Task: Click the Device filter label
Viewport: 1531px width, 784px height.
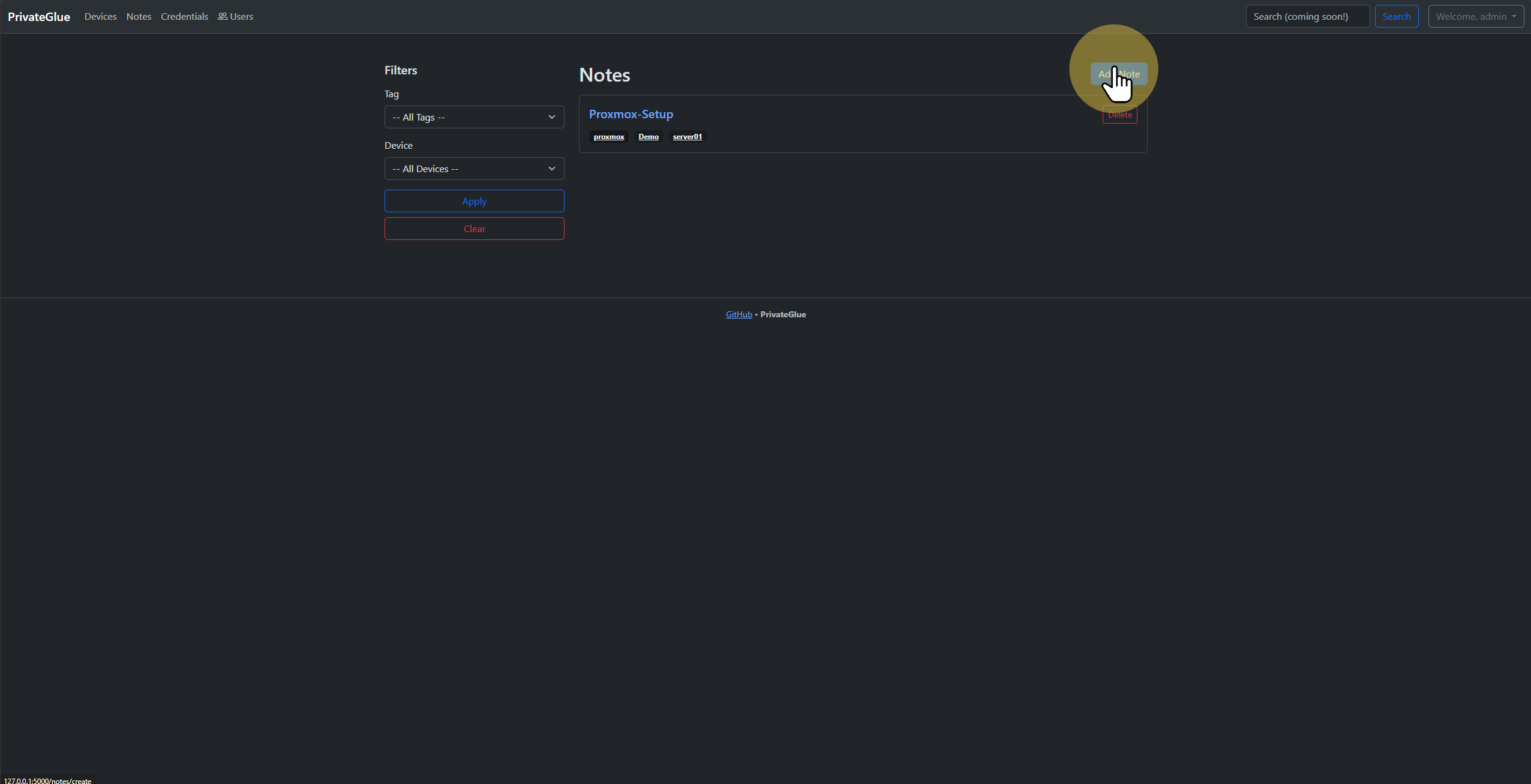Action: [x=398, y=146]
